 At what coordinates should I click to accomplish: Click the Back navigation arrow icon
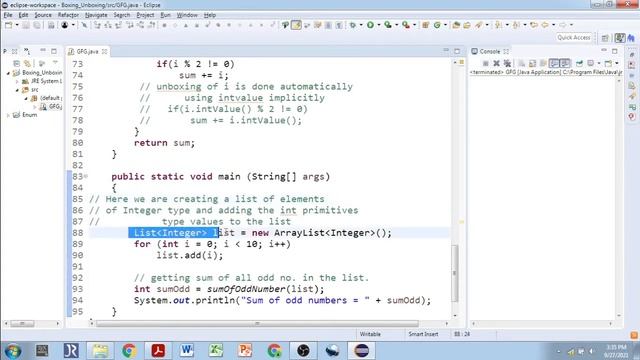(x=545, y=25)
